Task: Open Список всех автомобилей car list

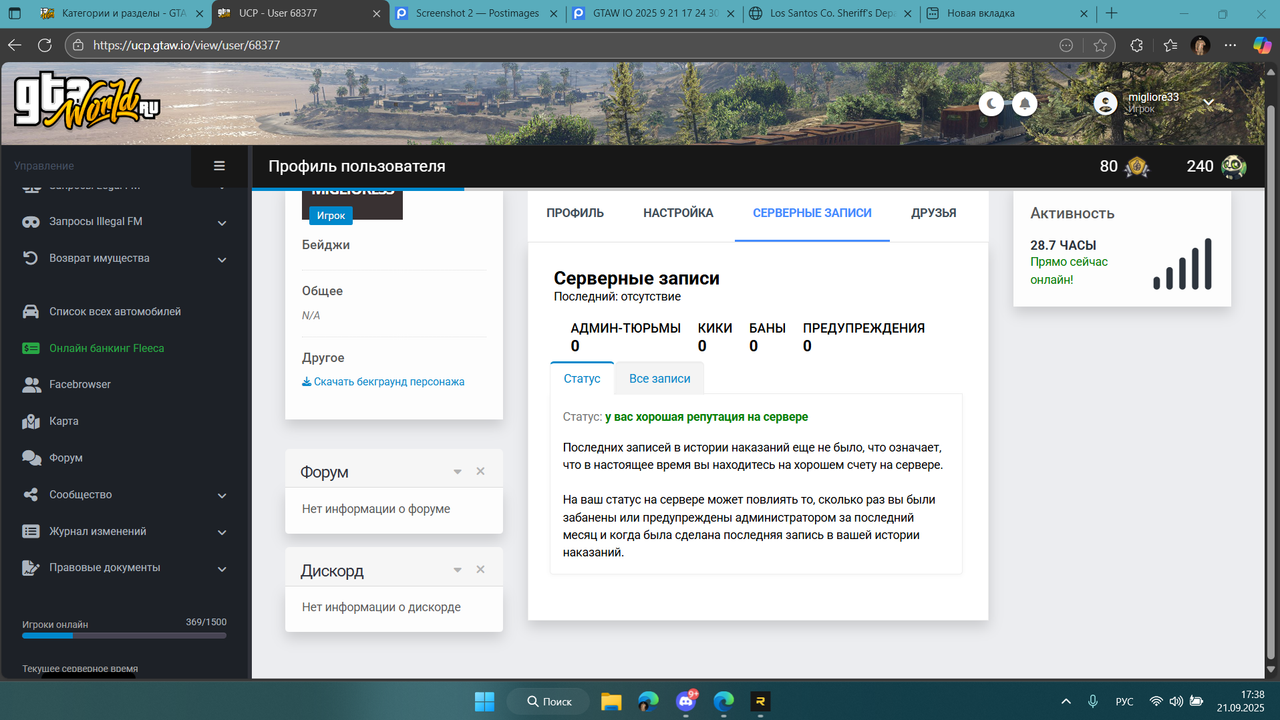Action: [115, 312]
